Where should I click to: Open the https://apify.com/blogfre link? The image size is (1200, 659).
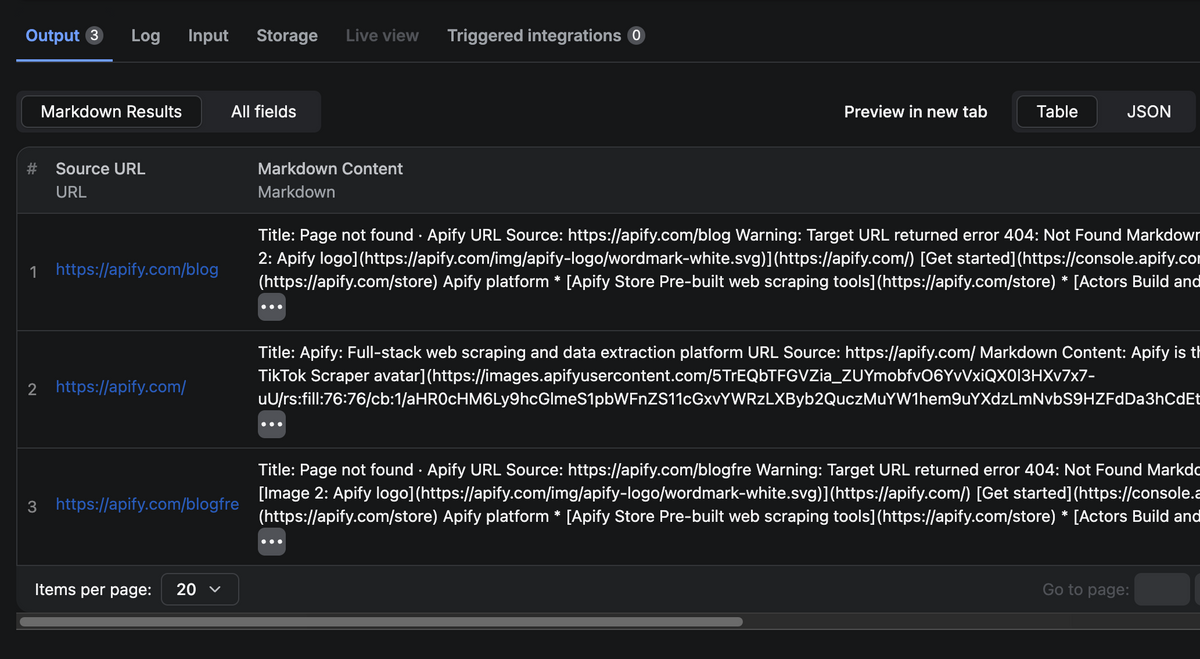tap(147, 504)
